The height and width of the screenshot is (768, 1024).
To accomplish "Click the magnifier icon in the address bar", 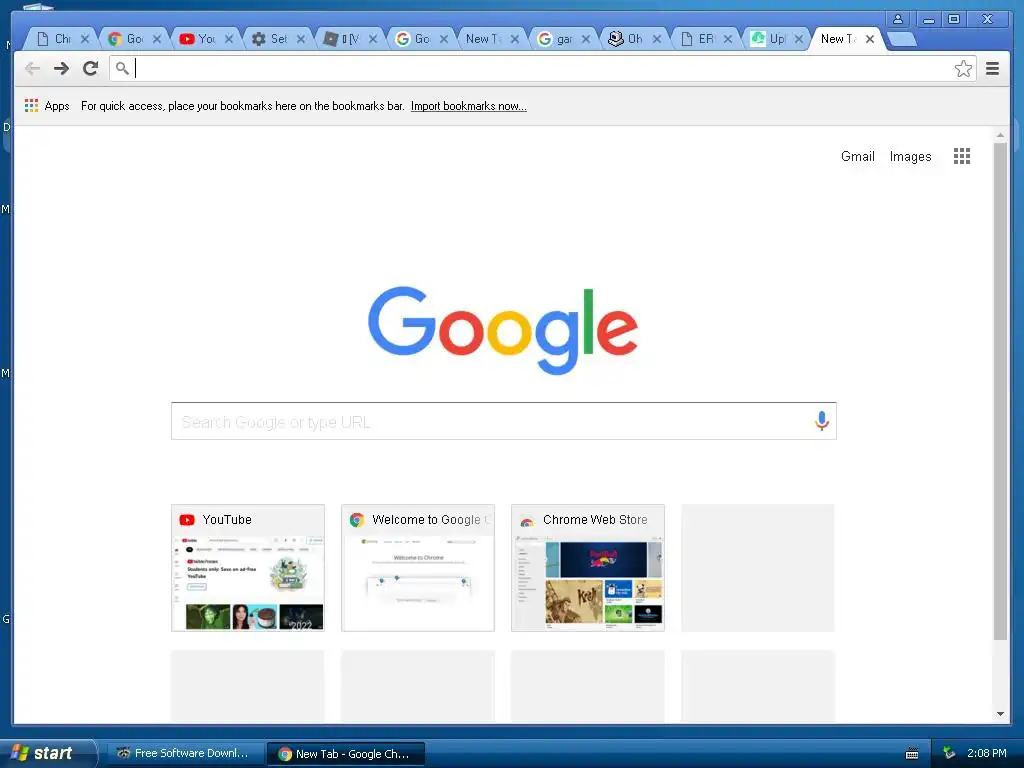I will pos(122,68).
